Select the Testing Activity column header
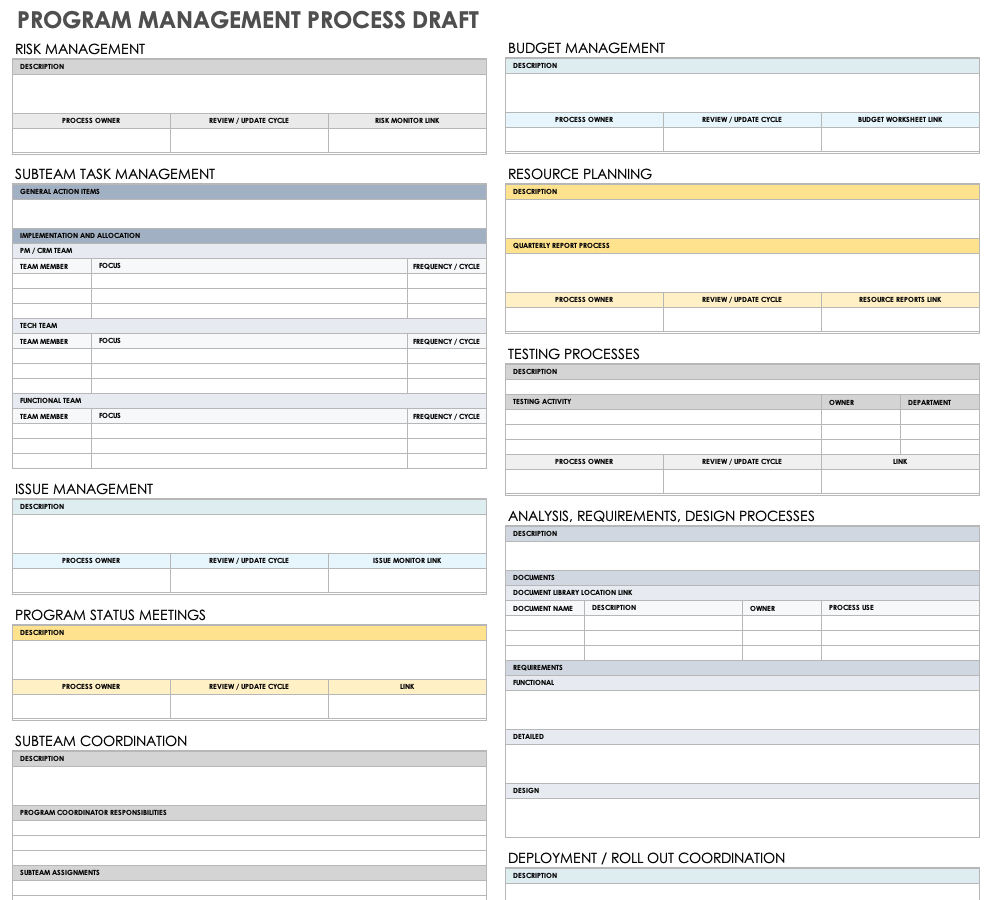This screenshot has height=900, width=992. (x=663, y=402)
